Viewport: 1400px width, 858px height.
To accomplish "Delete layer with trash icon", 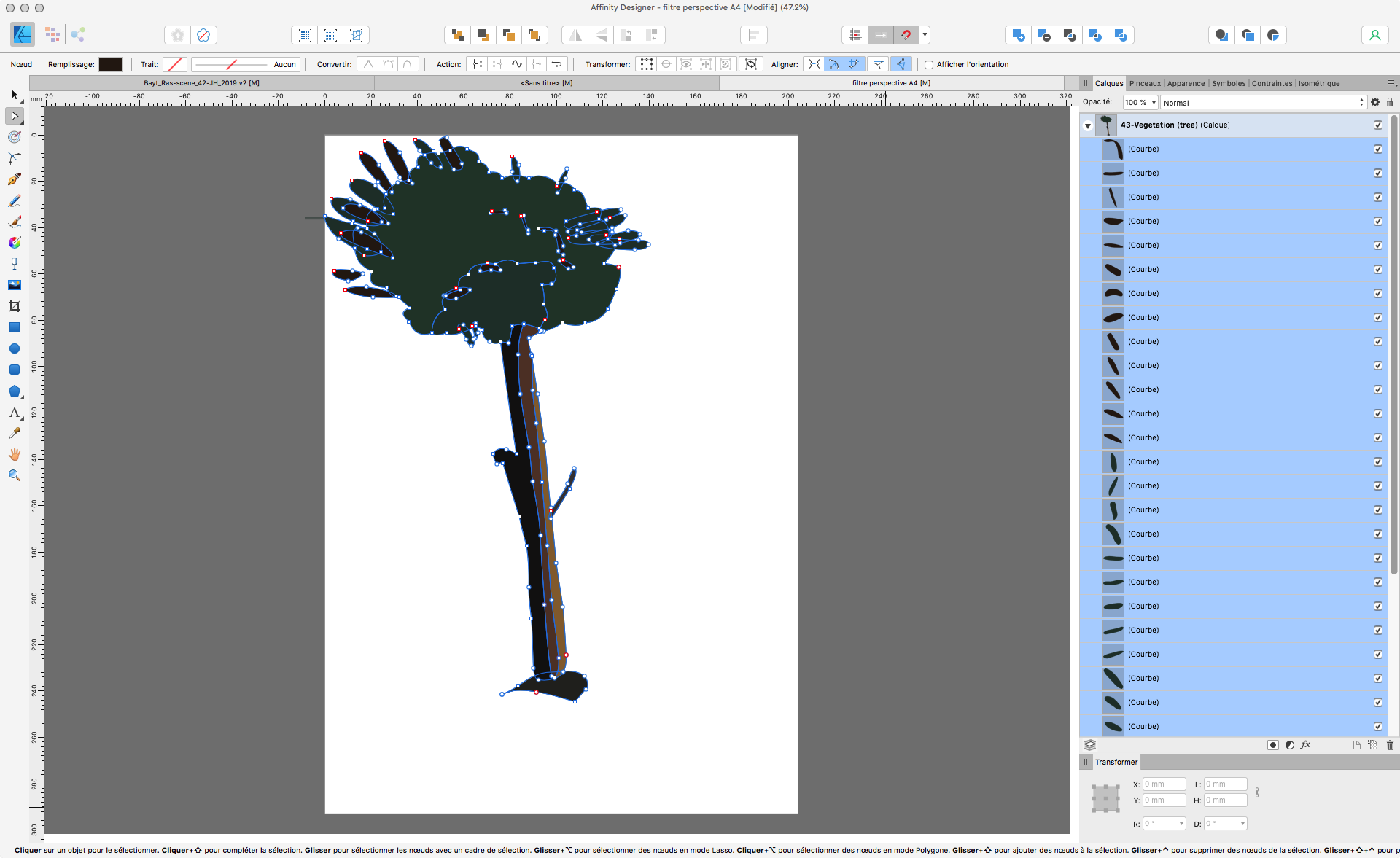I will pos(1390,745).
